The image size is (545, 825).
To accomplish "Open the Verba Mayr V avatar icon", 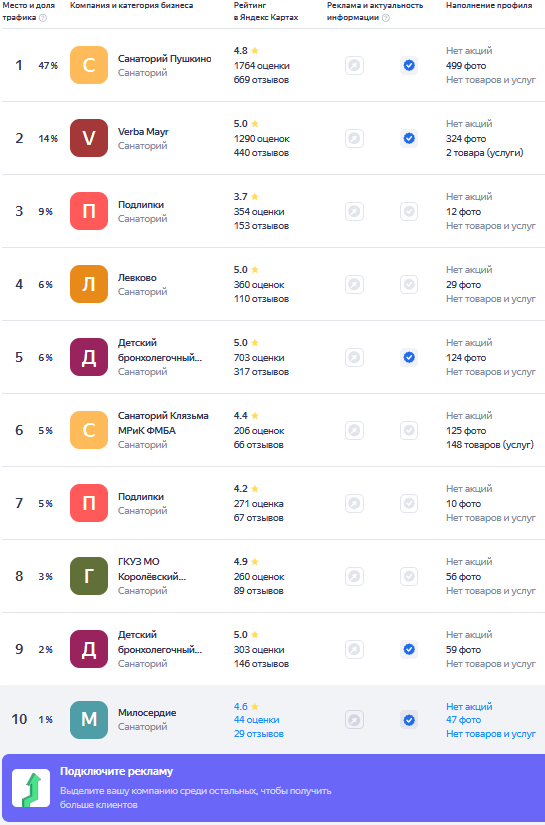I will [89, 138].
